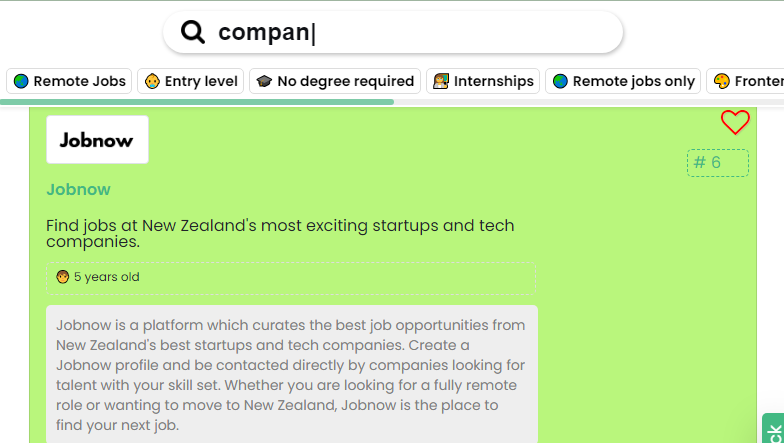Open the Jobnow title link
The image size is (784, 443).
coord(78,190)
